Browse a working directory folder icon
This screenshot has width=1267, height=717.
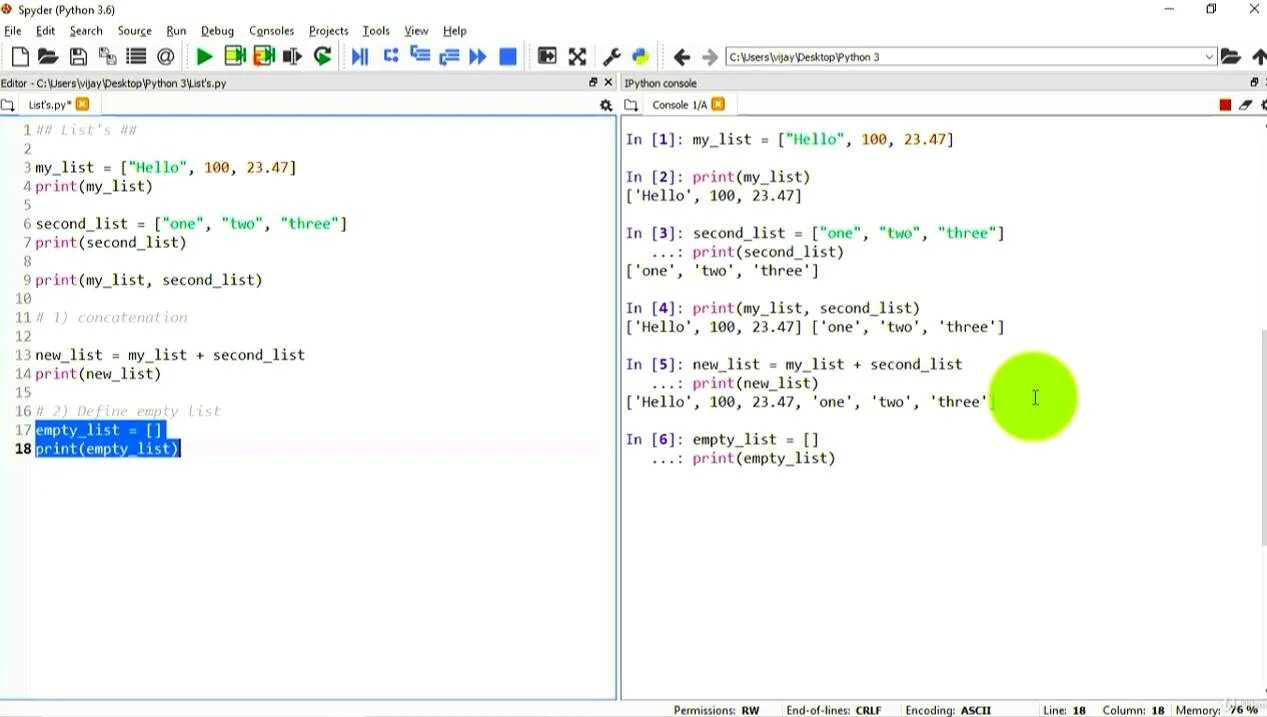1231,57
